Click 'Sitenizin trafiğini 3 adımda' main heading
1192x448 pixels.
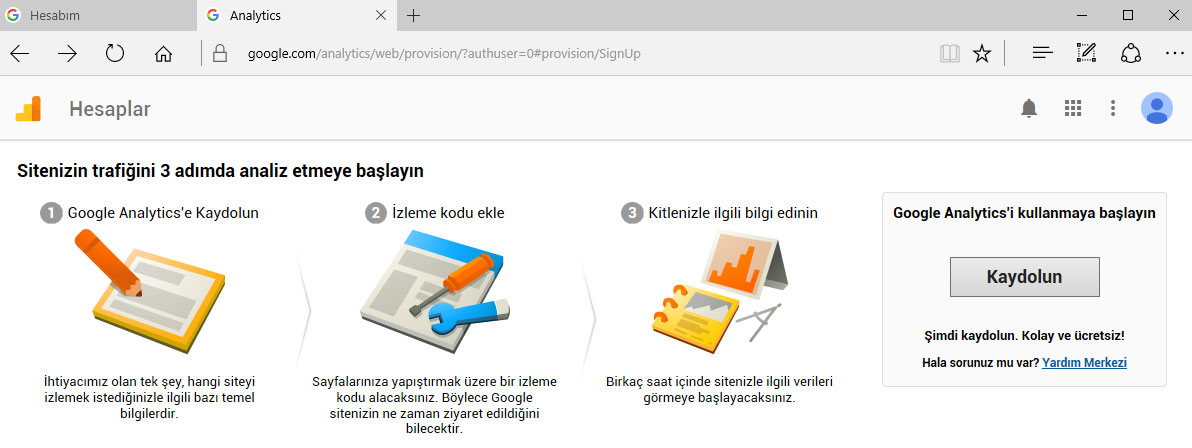click(x=220, y=171)
